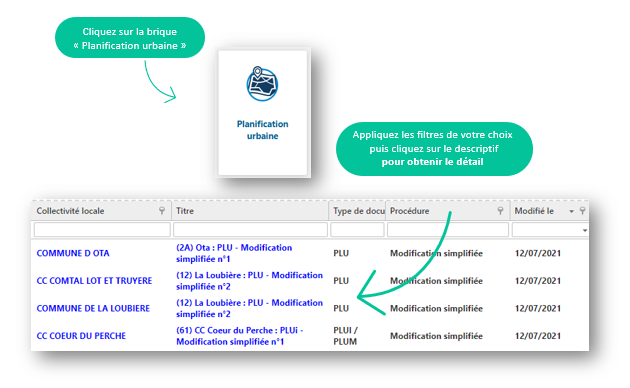Expand the Modifié le filter dropdown arrow

585,231
